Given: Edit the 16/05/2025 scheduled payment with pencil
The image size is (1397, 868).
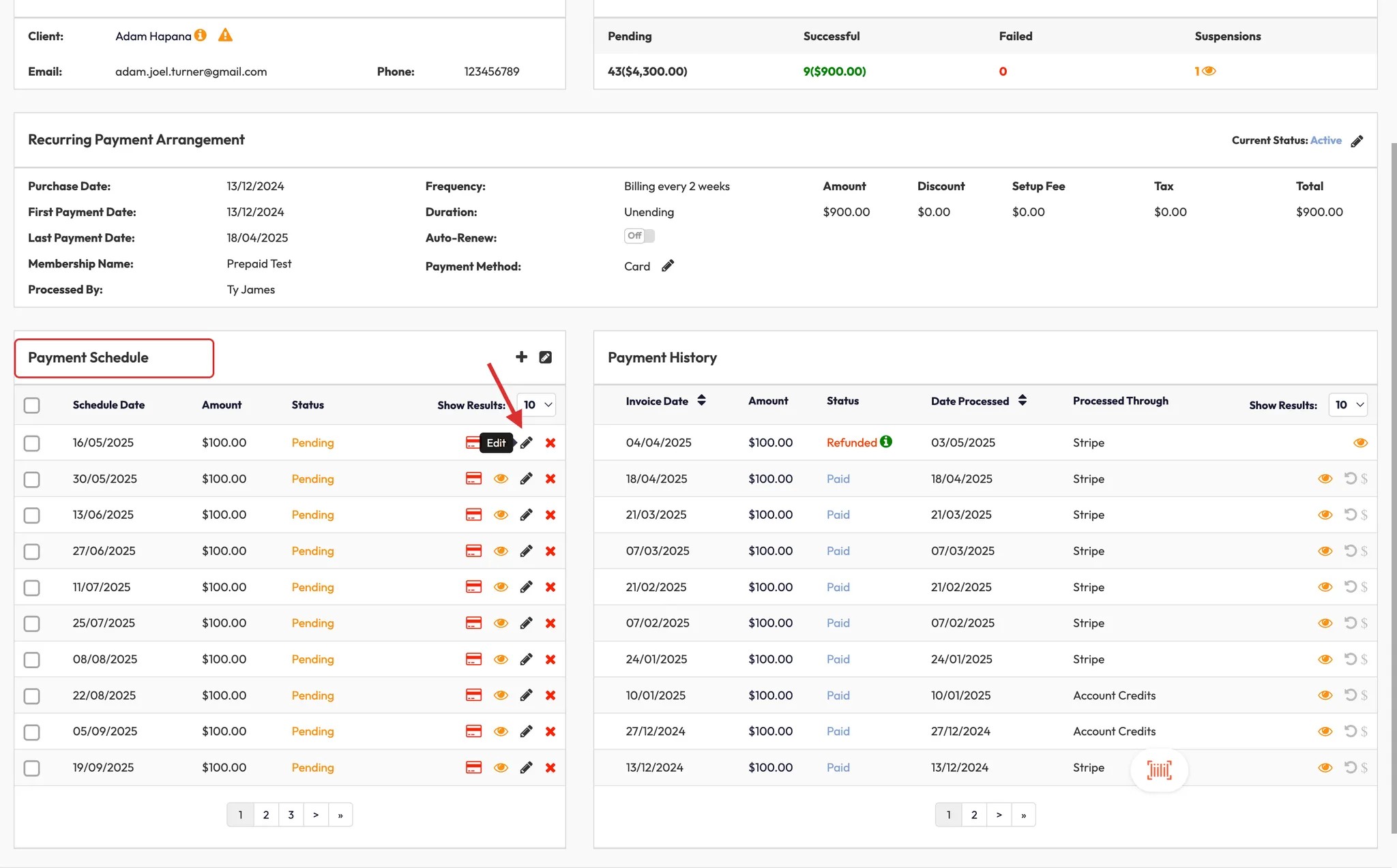Looking at the screenshot, I should [x=526, y=443].
